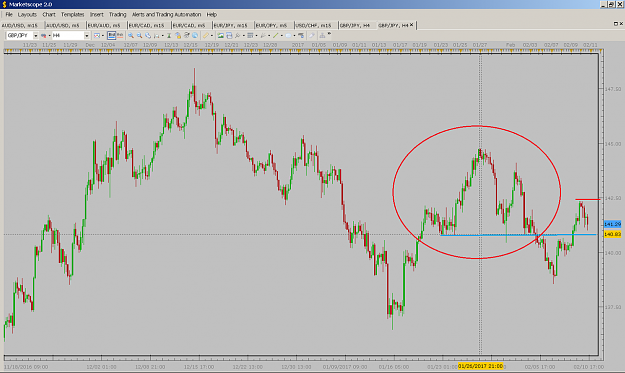Toggle the Bid price button
This screenshot has height=373, width=625.
(112, 35)
